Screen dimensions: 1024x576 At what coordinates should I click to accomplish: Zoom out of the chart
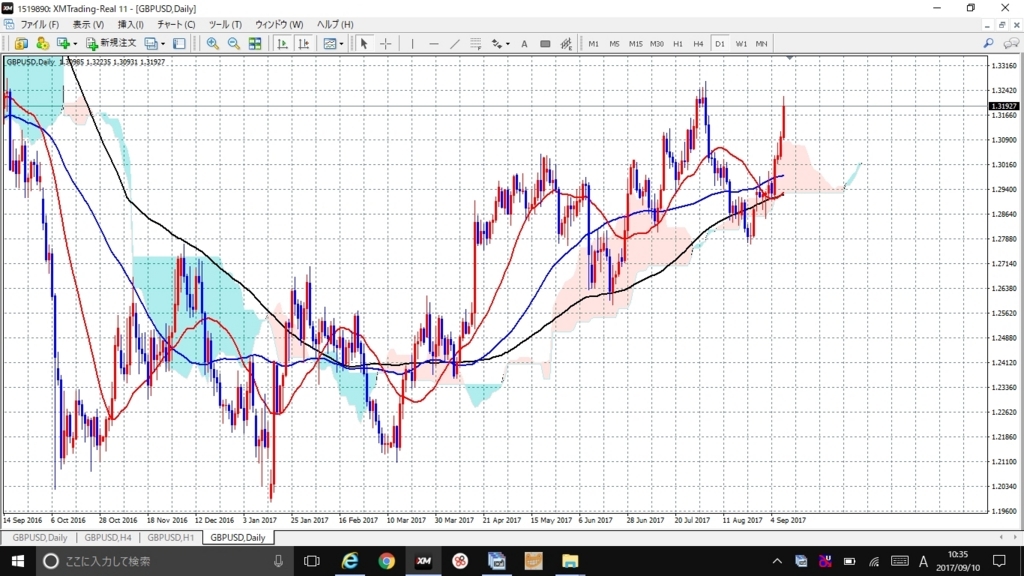234,44
